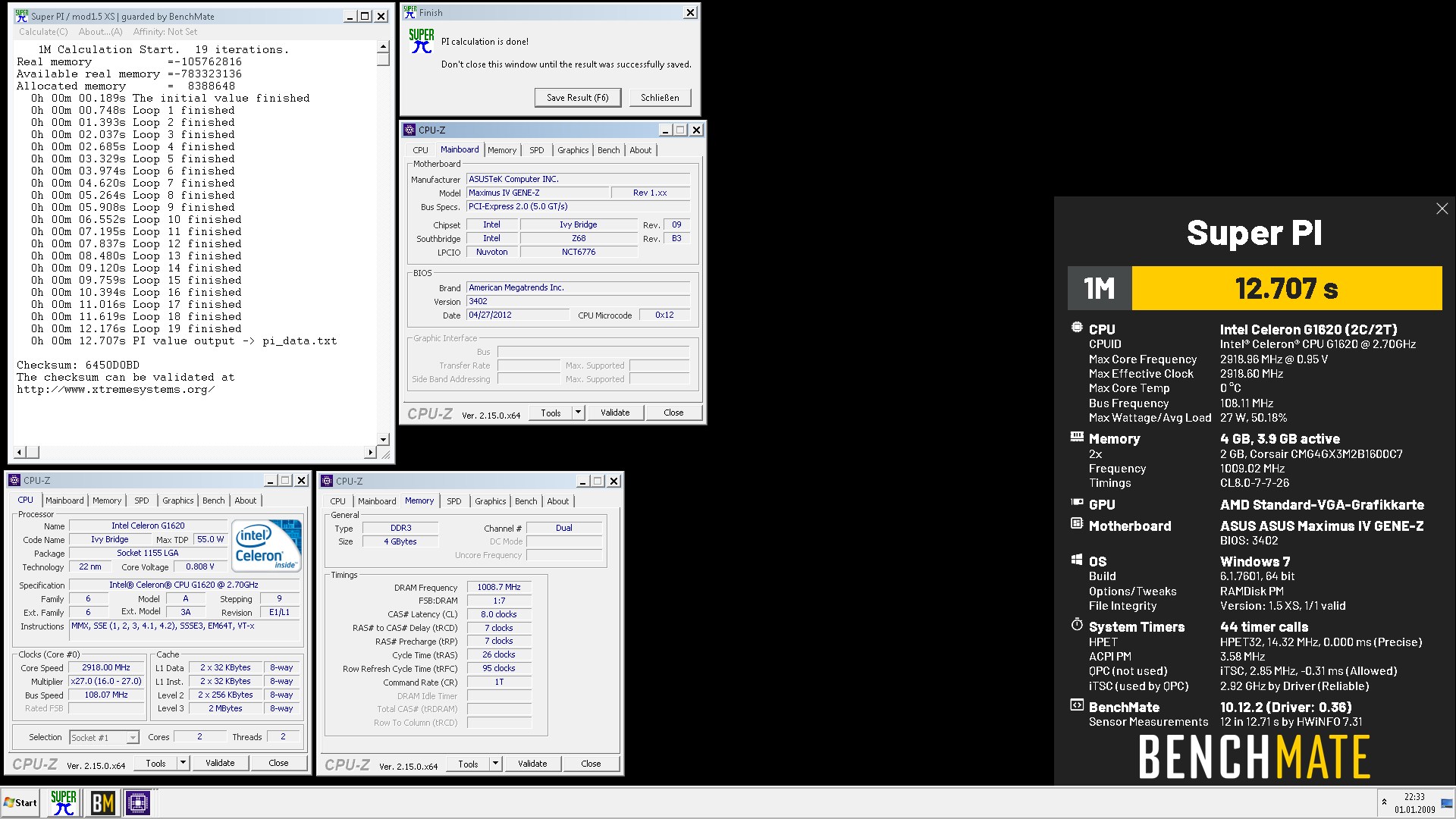Show hidden system tray icons
This screenshot has width=1456, height=819.
(1384, 802)
